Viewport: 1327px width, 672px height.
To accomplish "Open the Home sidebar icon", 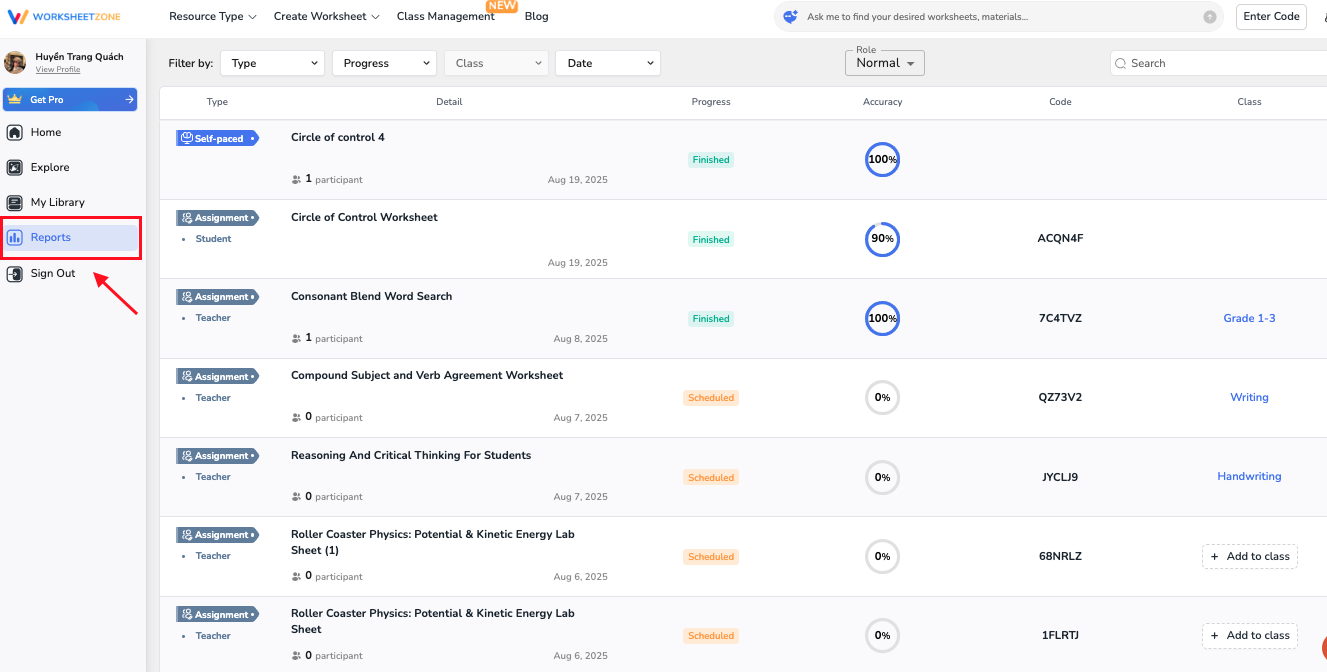I will [15, 132].
